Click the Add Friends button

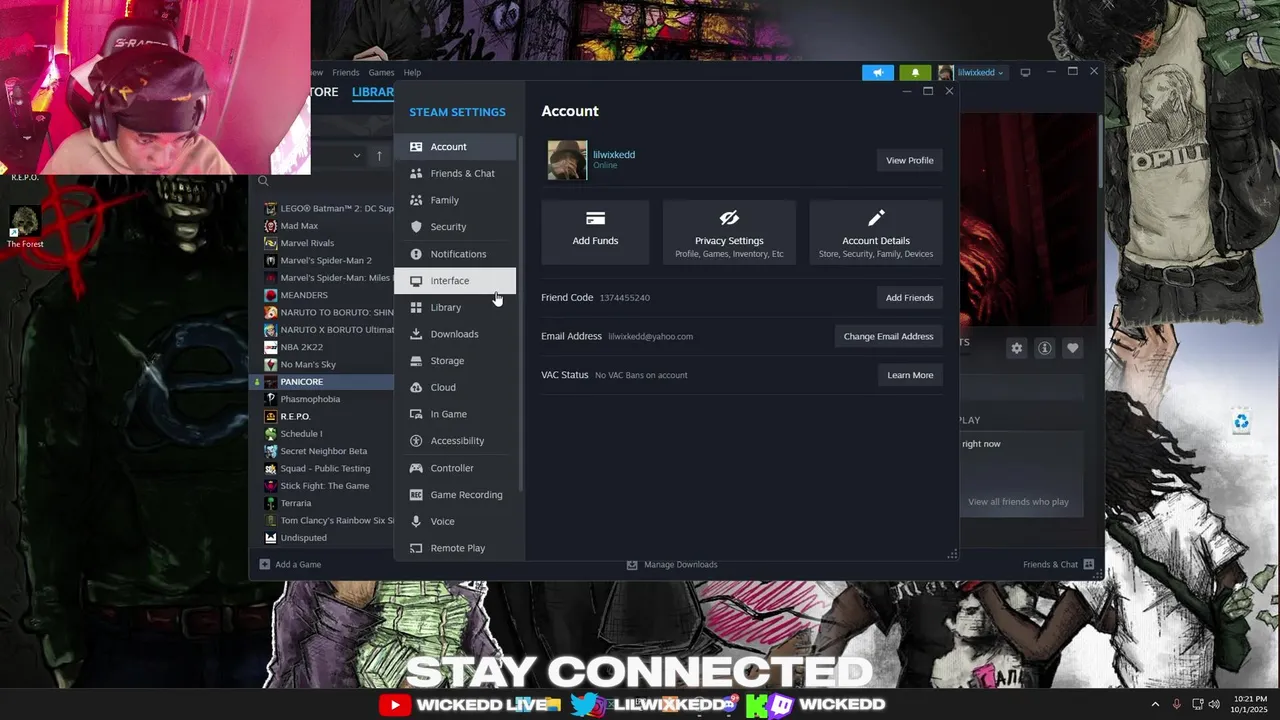click(x=909, y=298)
